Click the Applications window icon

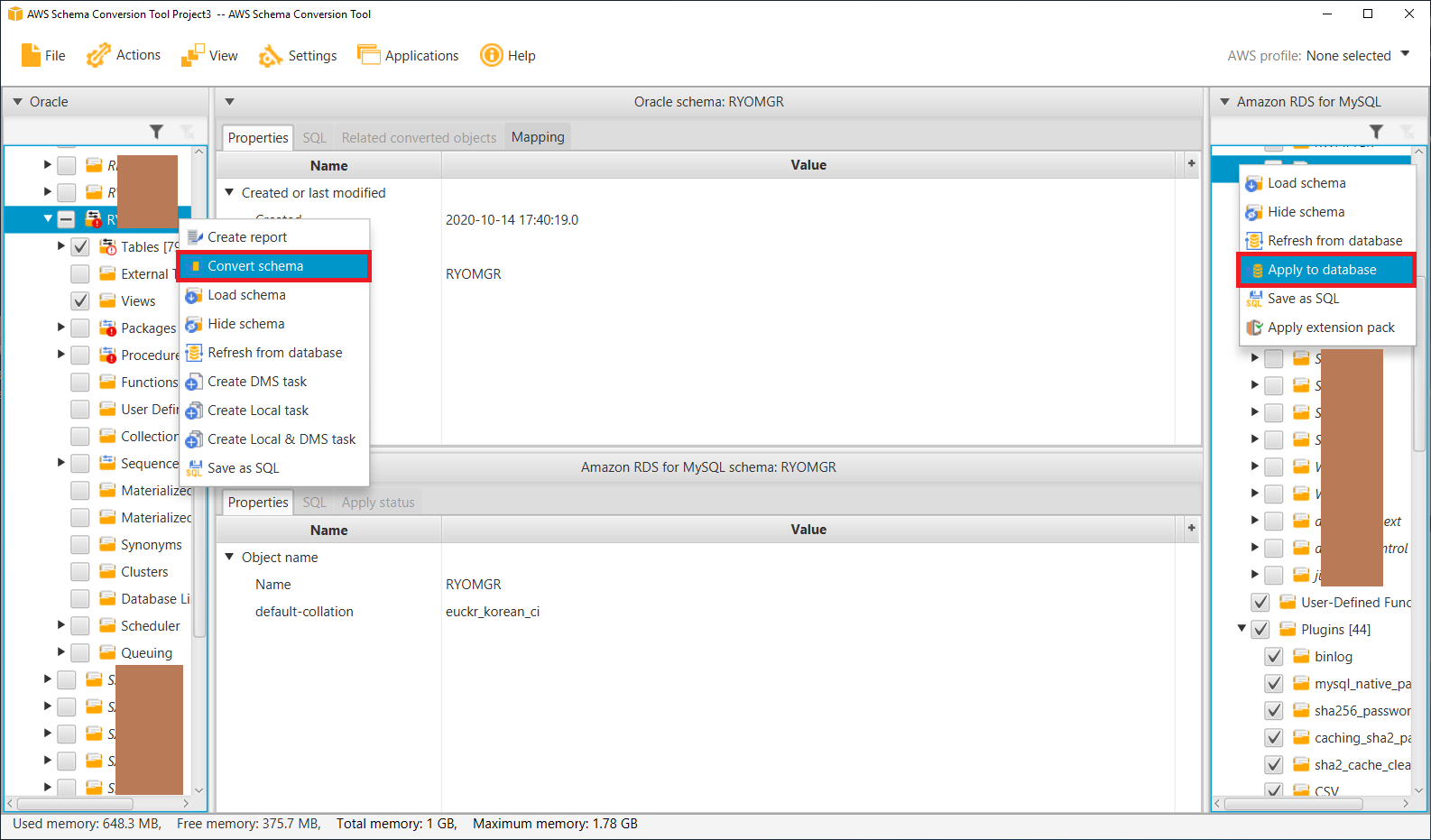tap(368, 56)
